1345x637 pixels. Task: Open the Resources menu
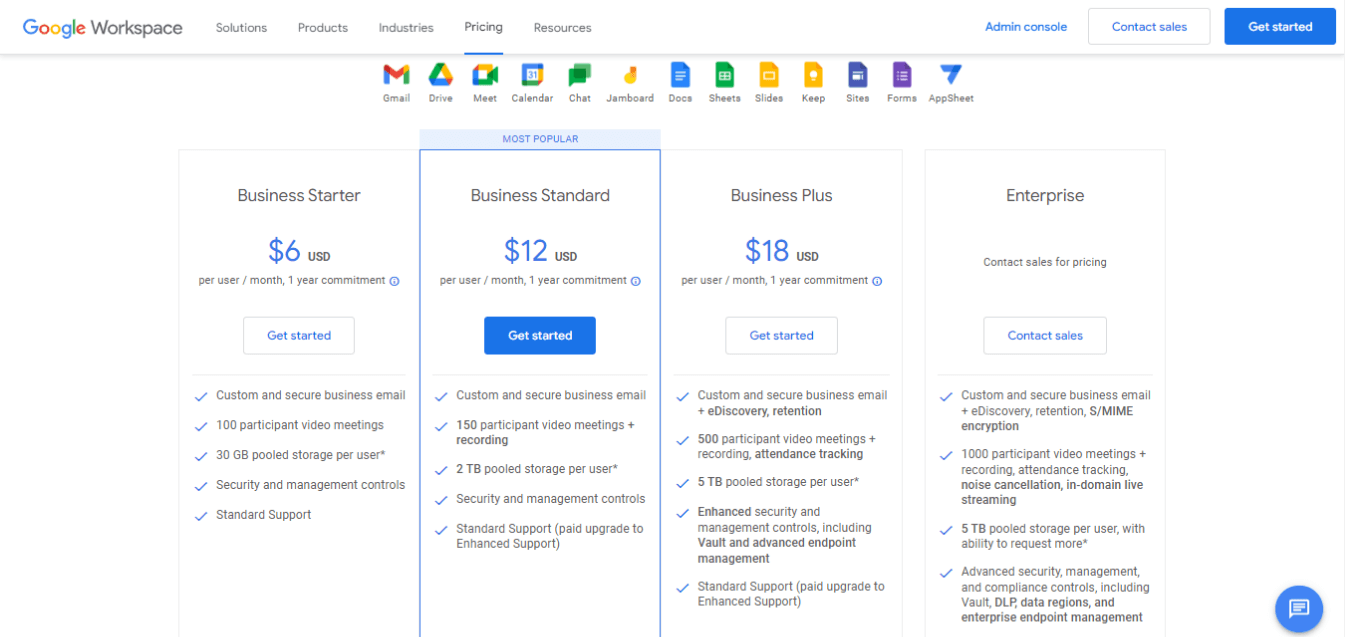tap(562, 28)
